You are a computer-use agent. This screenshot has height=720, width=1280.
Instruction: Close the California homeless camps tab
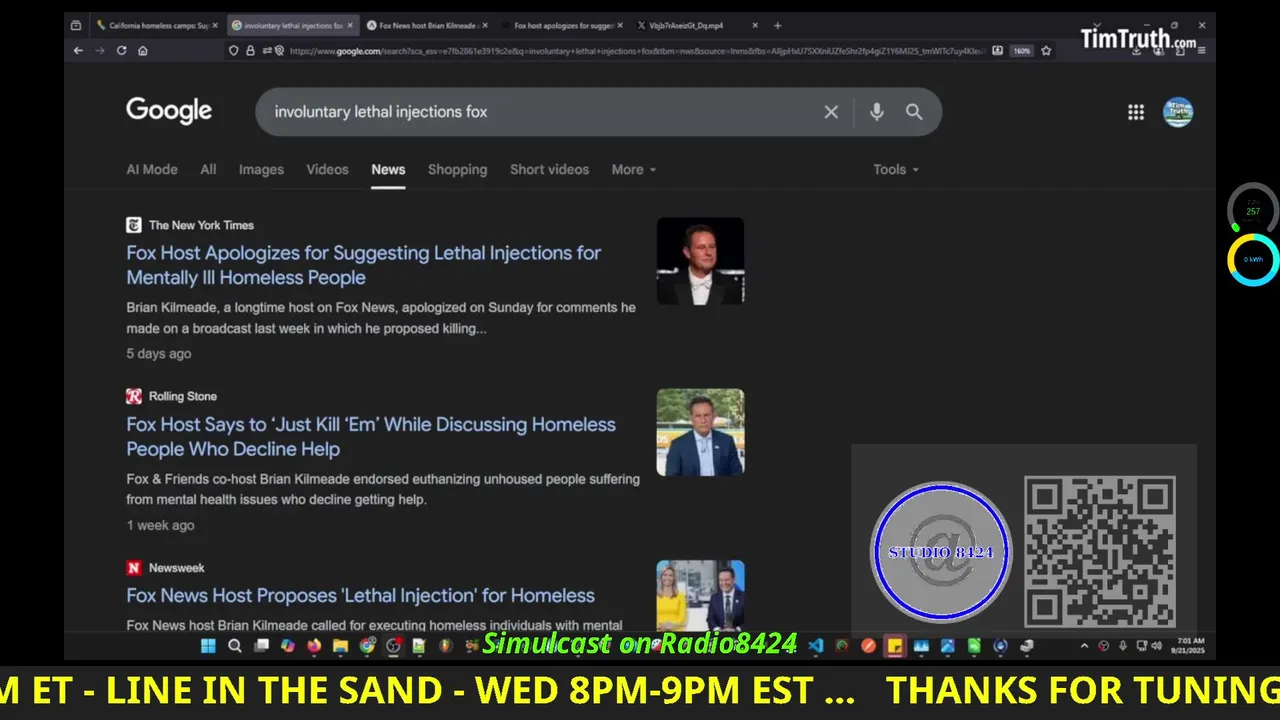coord(216,25)
